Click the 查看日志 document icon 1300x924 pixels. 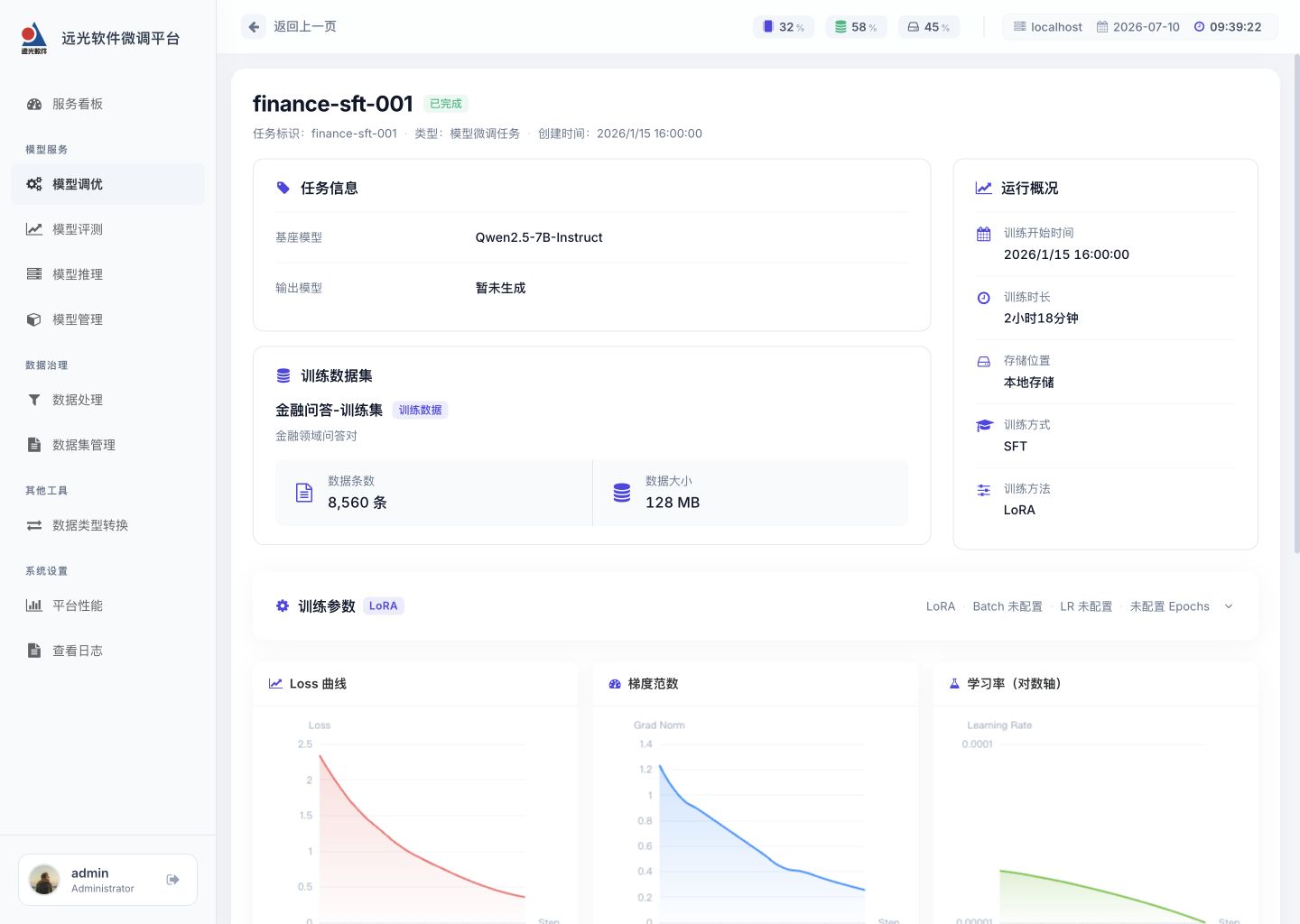pyautogui.click(x=34, y=651)
